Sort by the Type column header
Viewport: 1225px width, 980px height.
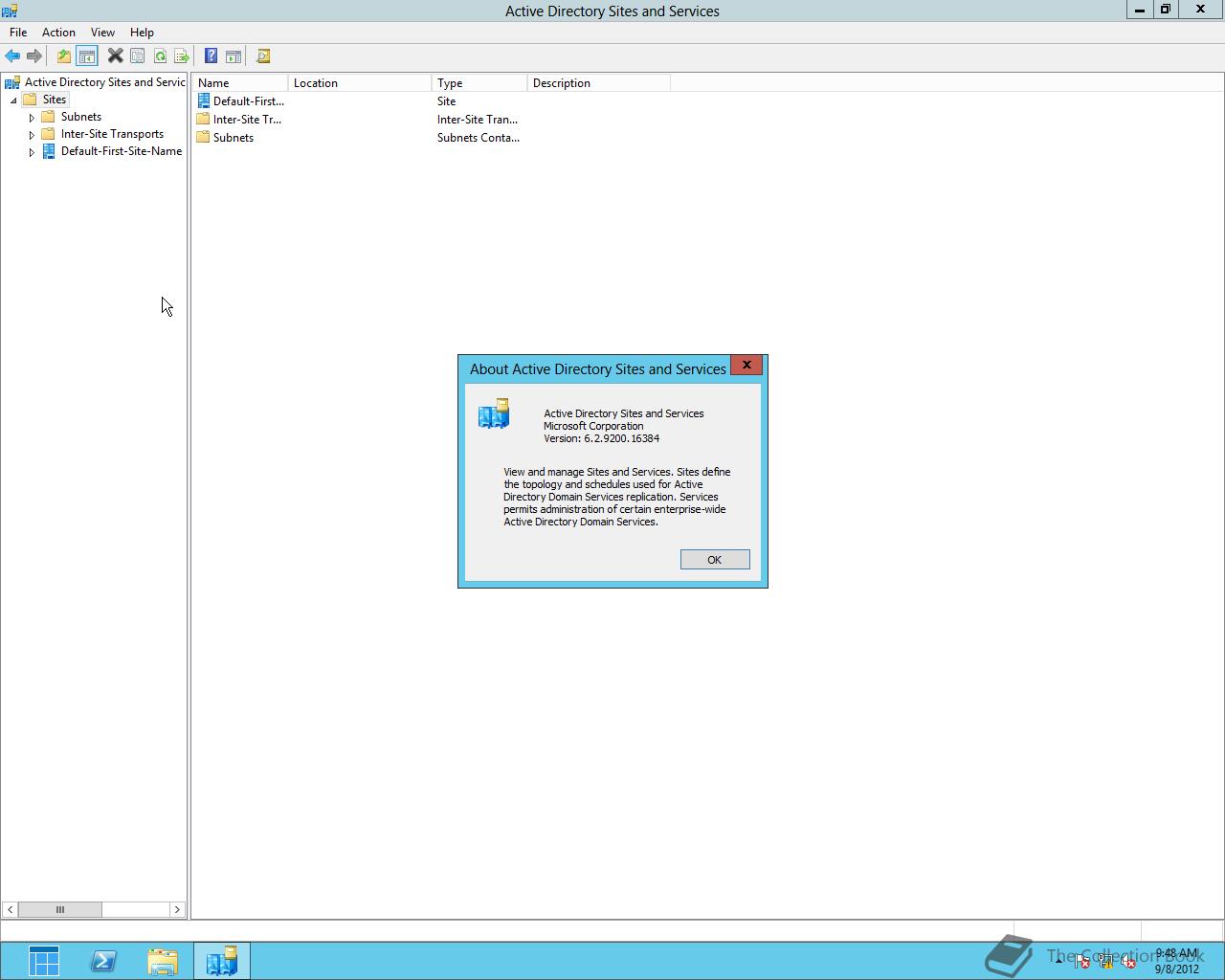(x=479, y=83)
